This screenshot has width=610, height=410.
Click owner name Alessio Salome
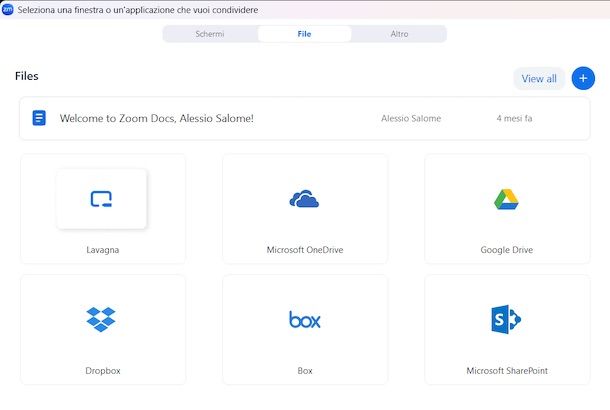point(411,118)
